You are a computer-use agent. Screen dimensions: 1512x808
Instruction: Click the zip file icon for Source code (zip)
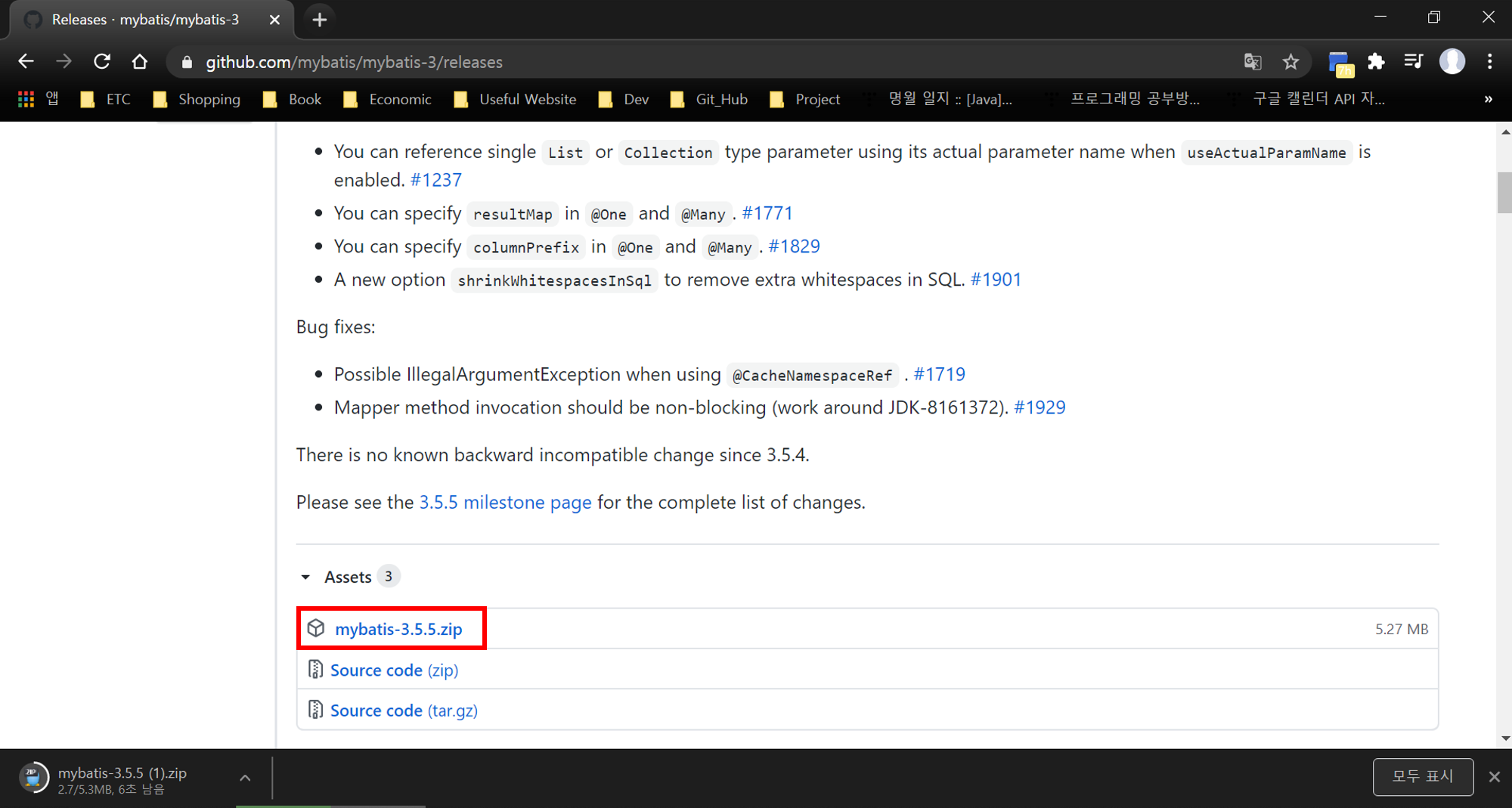pos(315,670)
